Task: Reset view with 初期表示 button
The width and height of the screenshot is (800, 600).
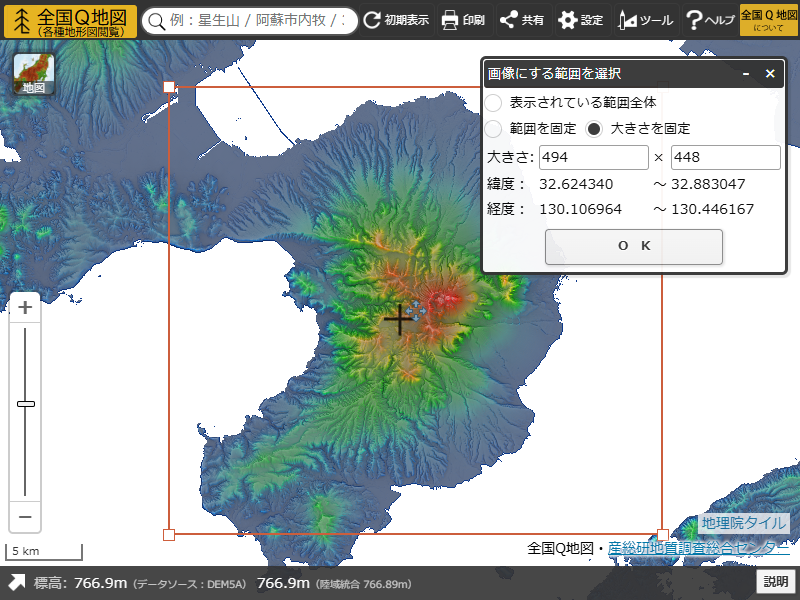Action: [396, 20]
